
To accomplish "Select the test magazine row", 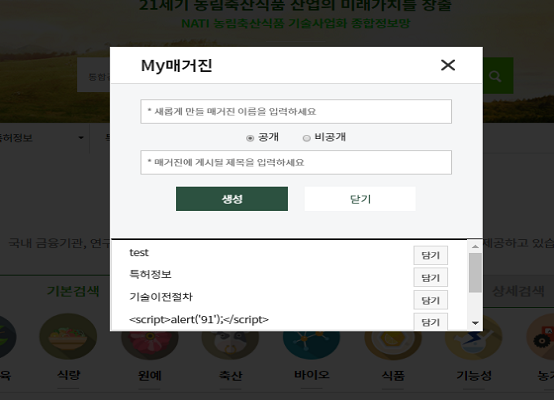I will [x=139, y=253].
